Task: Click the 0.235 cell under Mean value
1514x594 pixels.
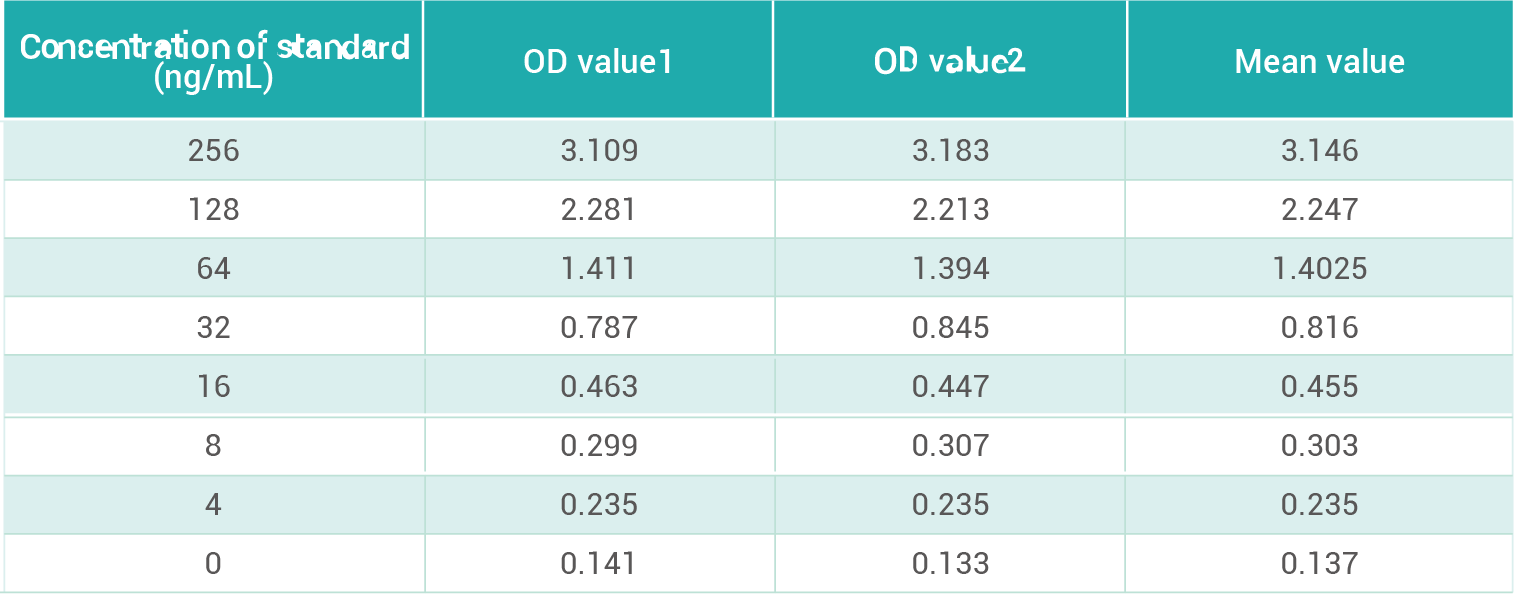Action: tap(1319, 504)
